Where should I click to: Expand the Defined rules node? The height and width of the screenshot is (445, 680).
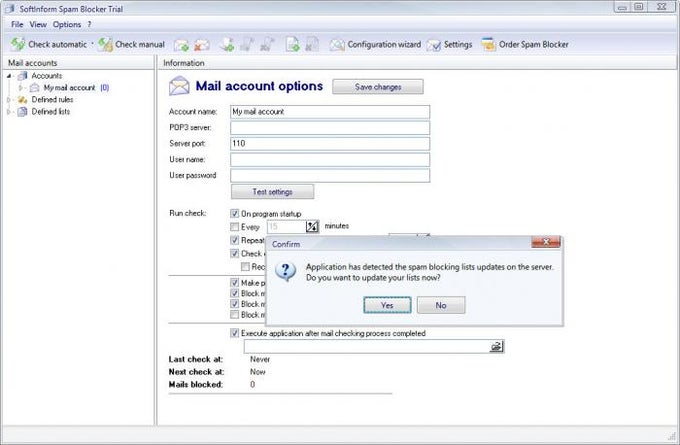tap(9, 100)
